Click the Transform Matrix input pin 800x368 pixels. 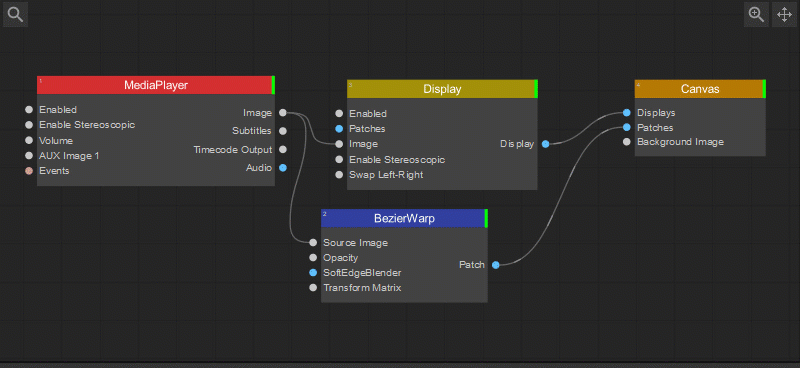coord(313,288)
